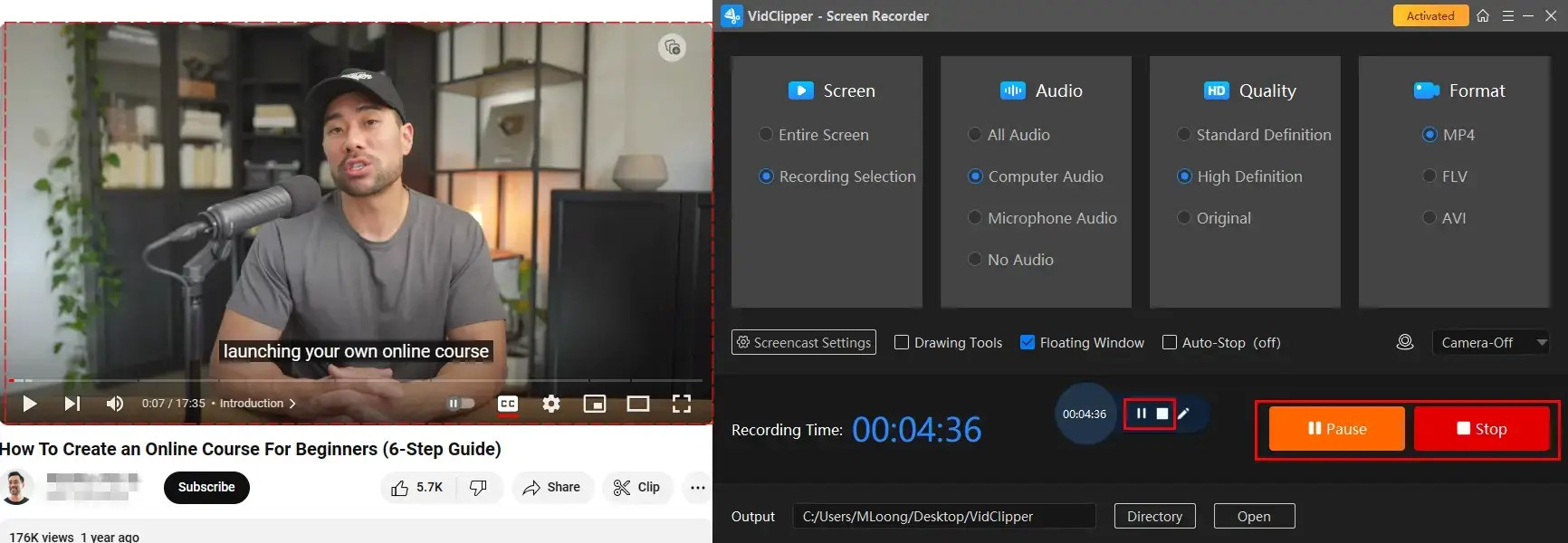This screenshot has width=1568, height=543.
Task: Open drawing pencil in floating window
Action: click(1183, 414)
